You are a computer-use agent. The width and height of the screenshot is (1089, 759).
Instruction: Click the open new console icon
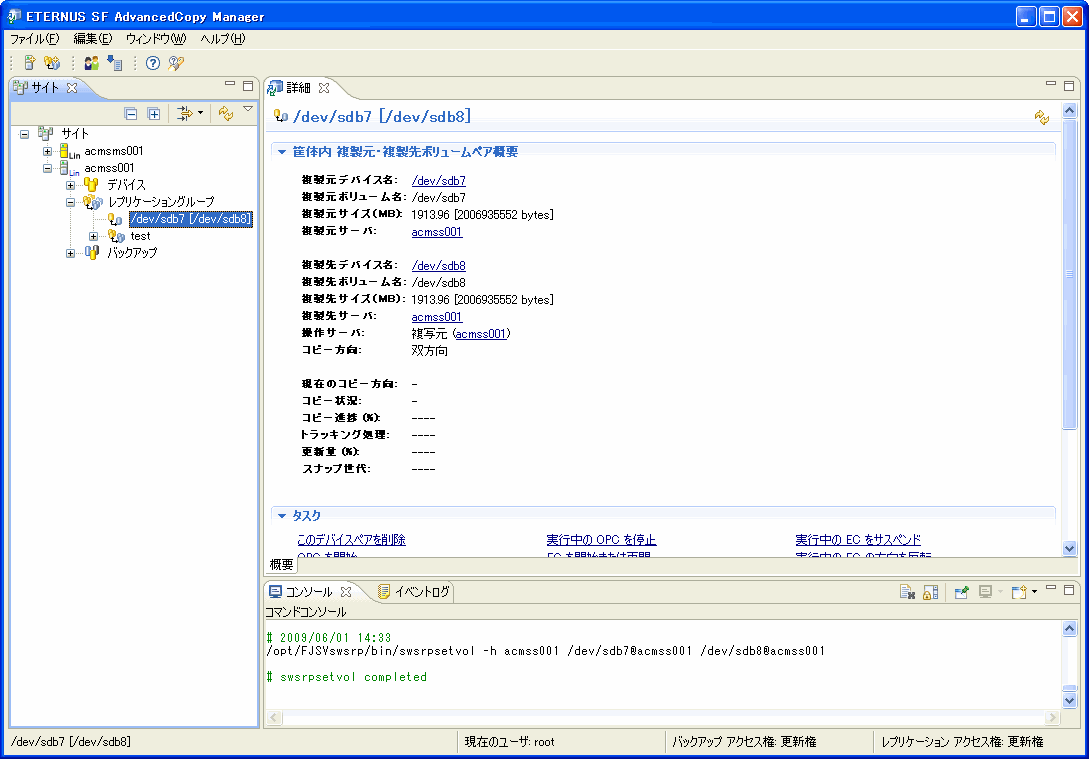tap(1019, 592)
